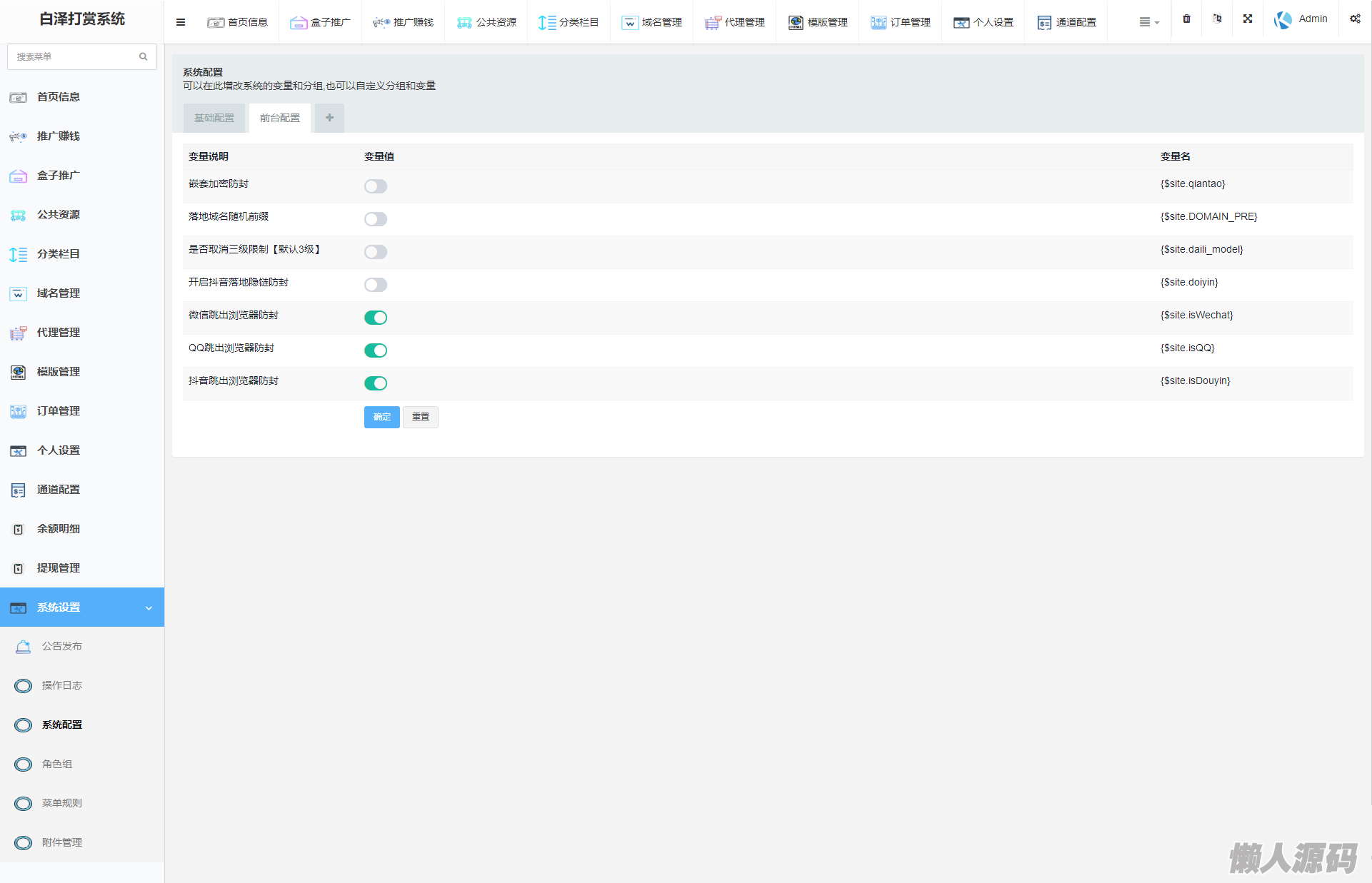Open 订单管理 in the top navigation
1372x883 pixels.
point(901,22)
